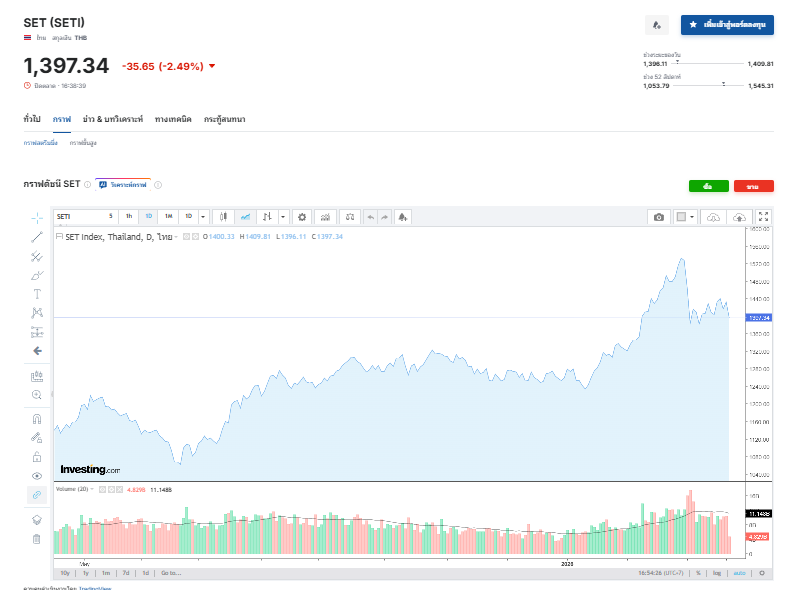The height and width of the screenshot is (590, 785).
Task: Click the redo arrow in chart toolbar
Action: pos(384,217)
